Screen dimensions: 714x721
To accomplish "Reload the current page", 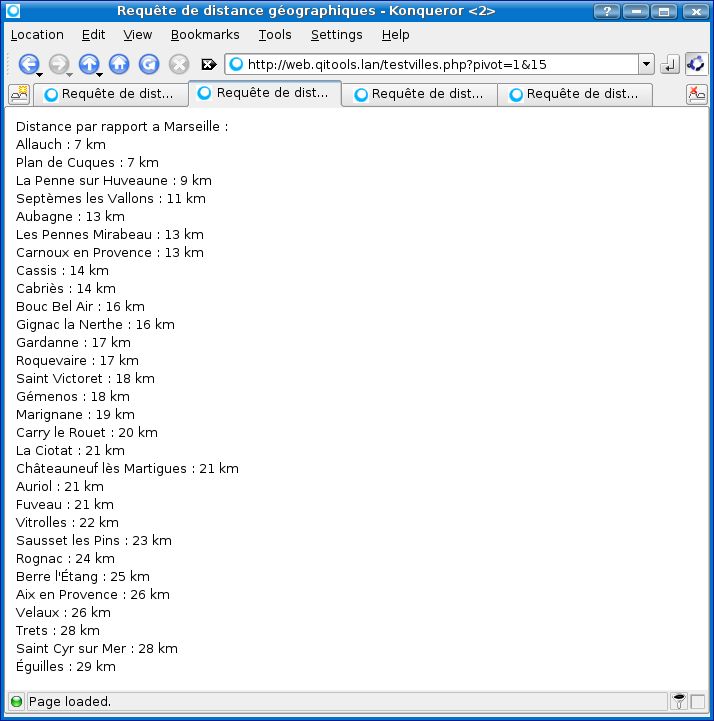I will 149,64.
